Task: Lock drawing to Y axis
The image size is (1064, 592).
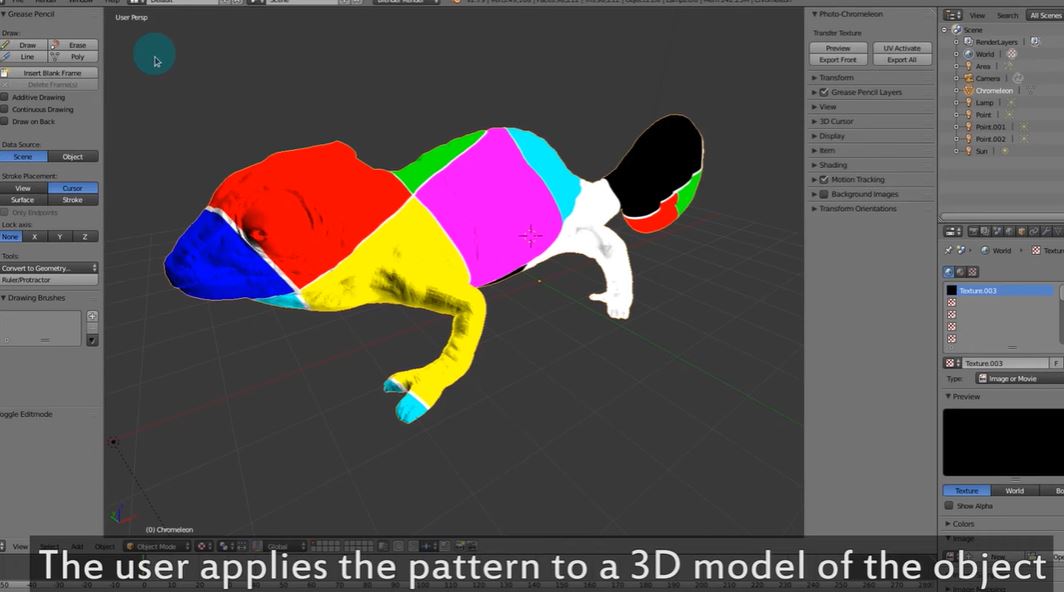Action: pos(60,236)
